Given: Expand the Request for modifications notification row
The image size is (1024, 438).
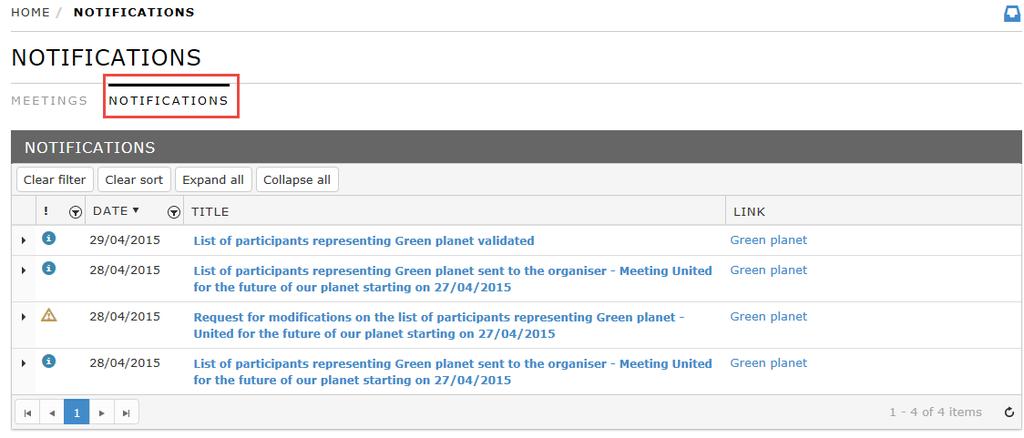Looking at the screenshot, I should pyautogui.click(x=24, y=317).
